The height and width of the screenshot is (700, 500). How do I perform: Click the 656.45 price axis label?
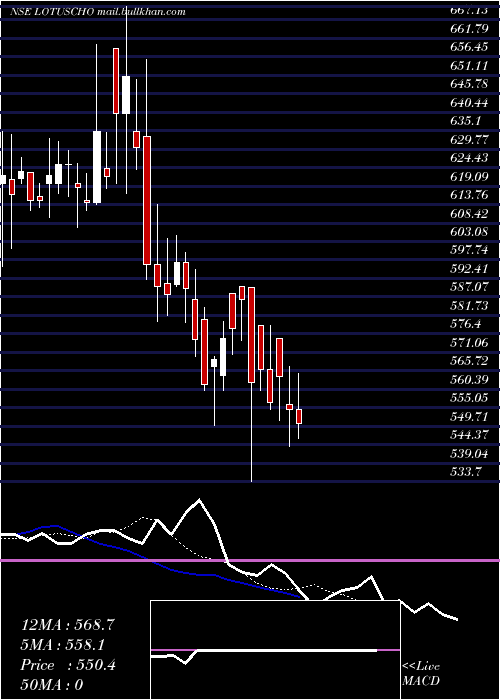(470, 48)
